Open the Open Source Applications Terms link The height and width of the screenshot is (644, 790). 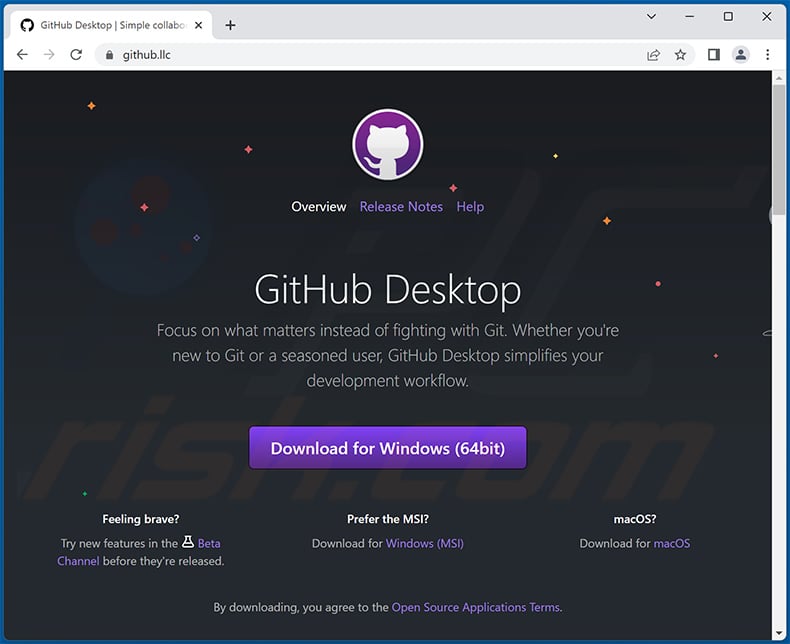[476, 607]
